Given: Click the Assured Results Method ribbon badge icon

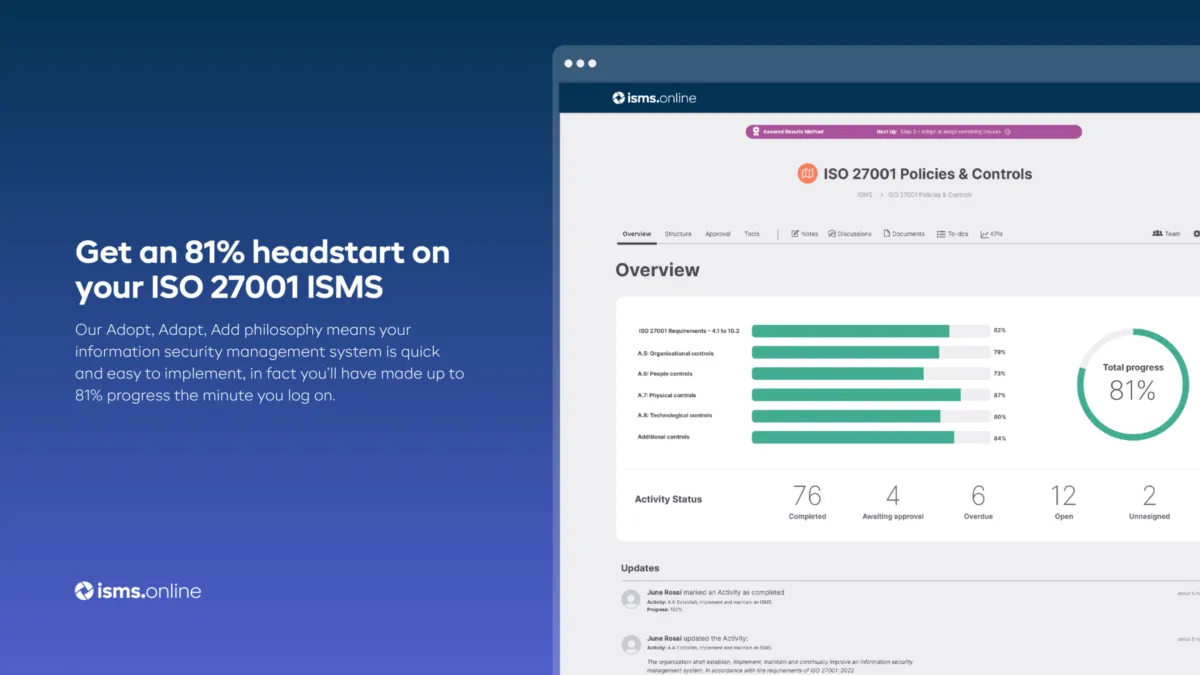Looking at the screenshot, I should (x=755, y=132).
